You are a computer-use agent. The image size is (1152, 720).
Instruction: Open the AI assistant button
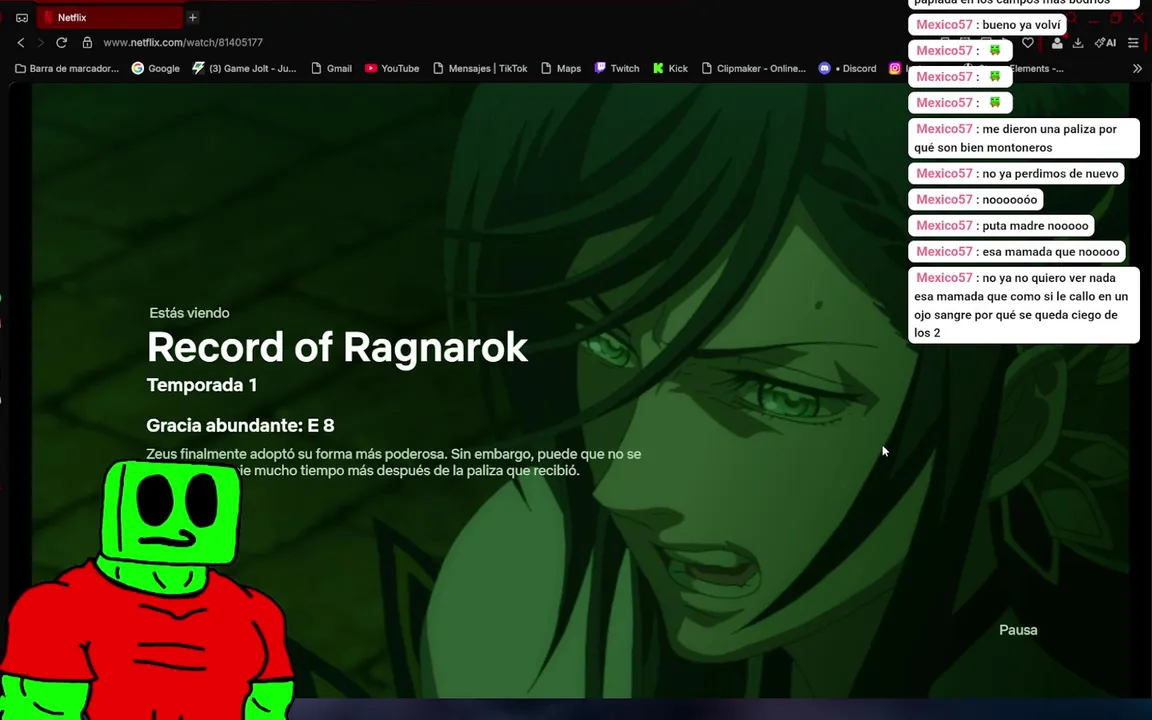coord(1106,43)
